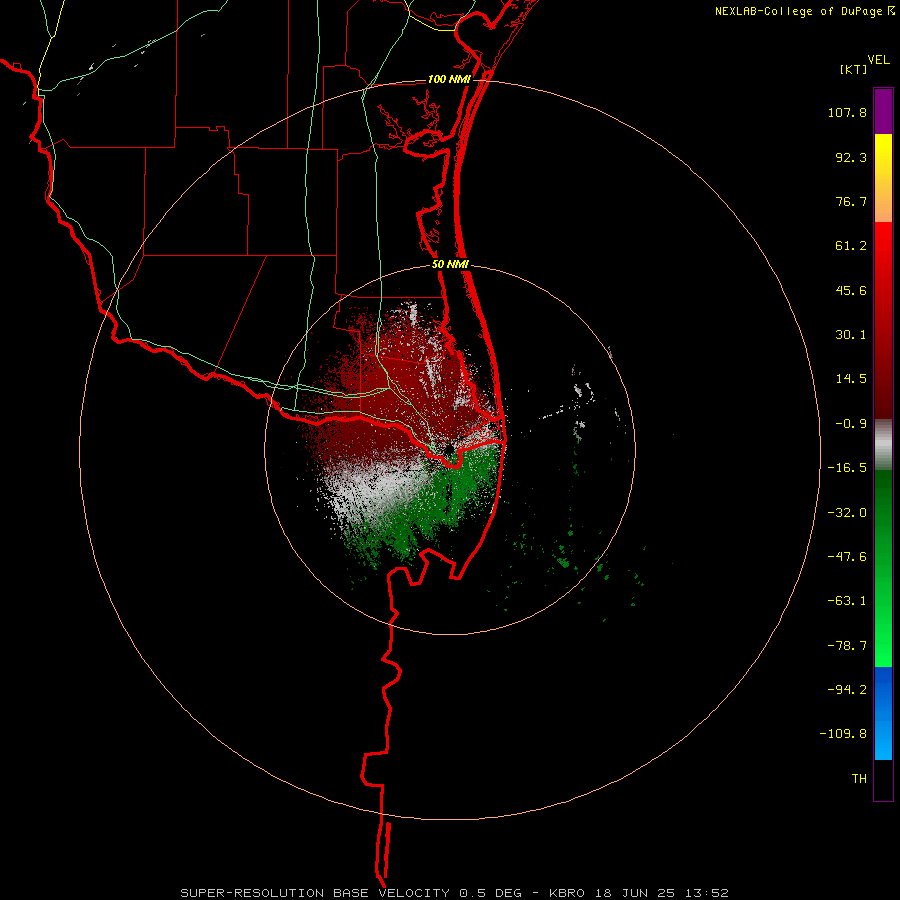
Task: Click the [KT] units label
Action: [854, 69]
